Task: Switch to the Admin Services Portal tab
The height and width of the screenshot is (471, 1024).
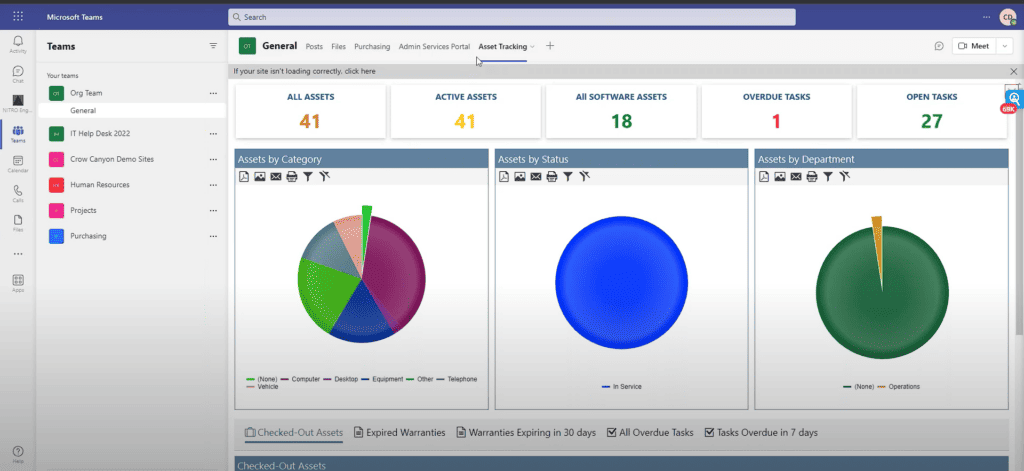Action: click(x=433, y=46)
